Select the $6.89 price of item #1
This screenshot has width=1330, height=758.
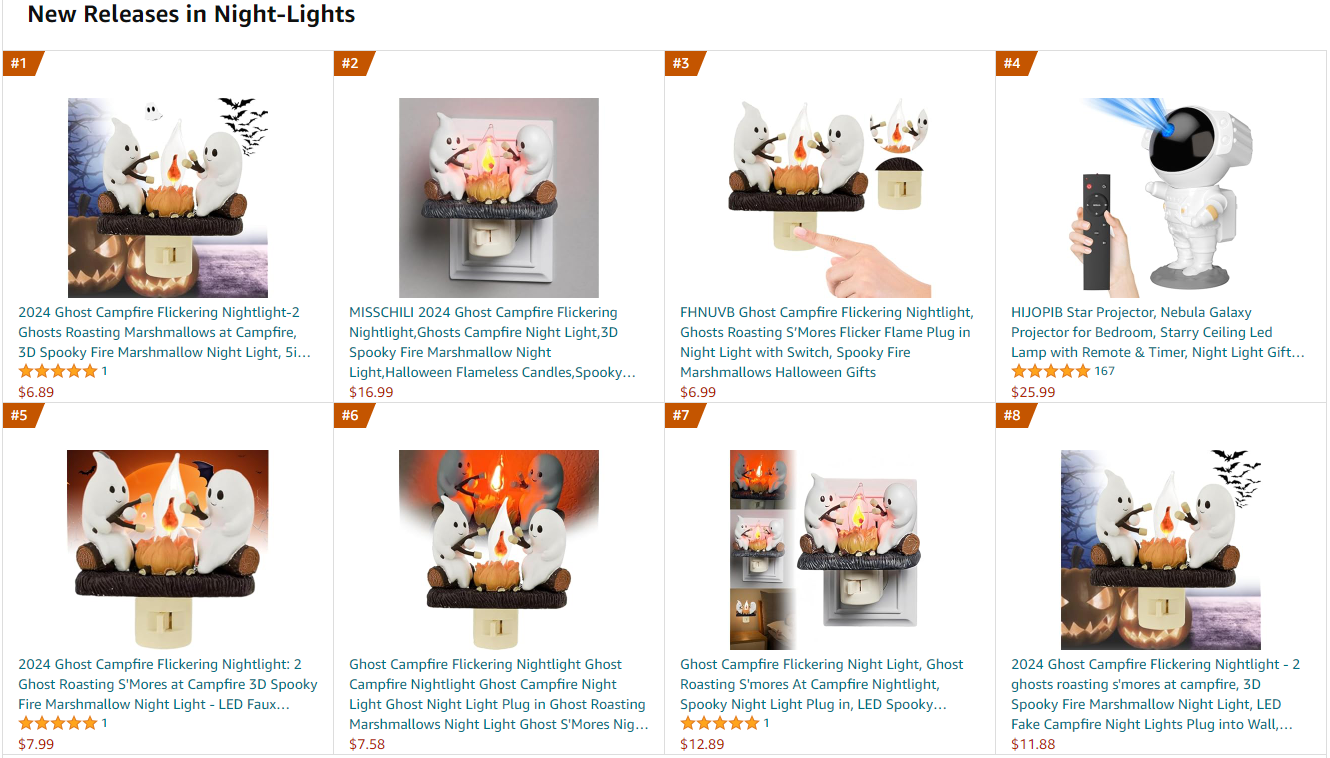point(36,392)
